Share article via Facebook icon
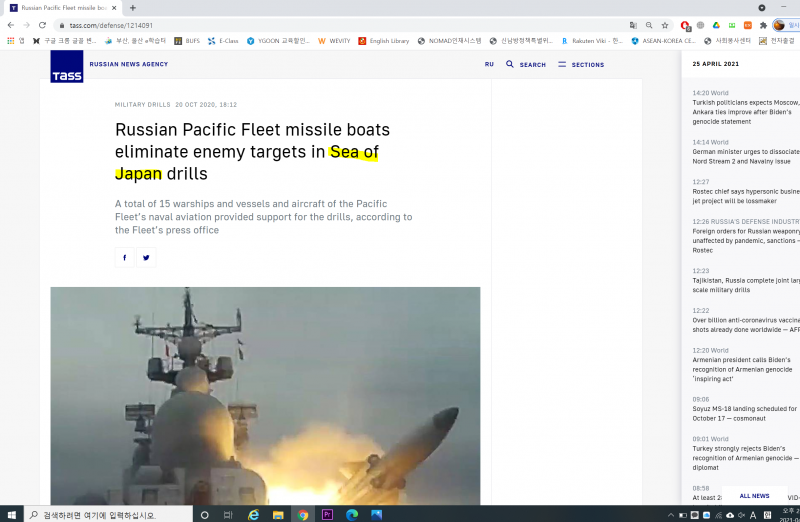Viewport: 800px width, 522px height. click(x=124, y=257)
